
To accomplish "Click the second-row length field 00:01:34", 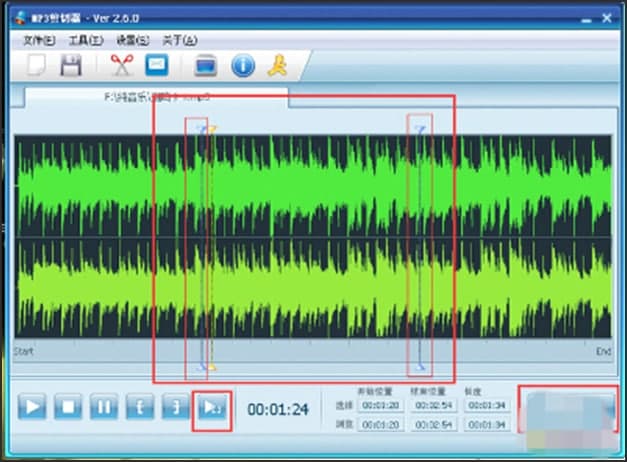I will [487, 424].
